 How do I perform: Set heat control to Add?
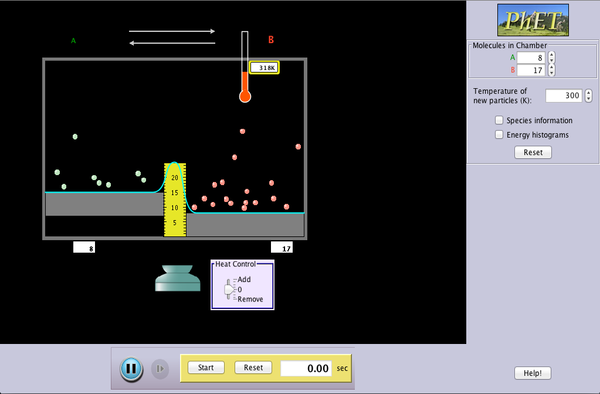(x=244, y=279)
